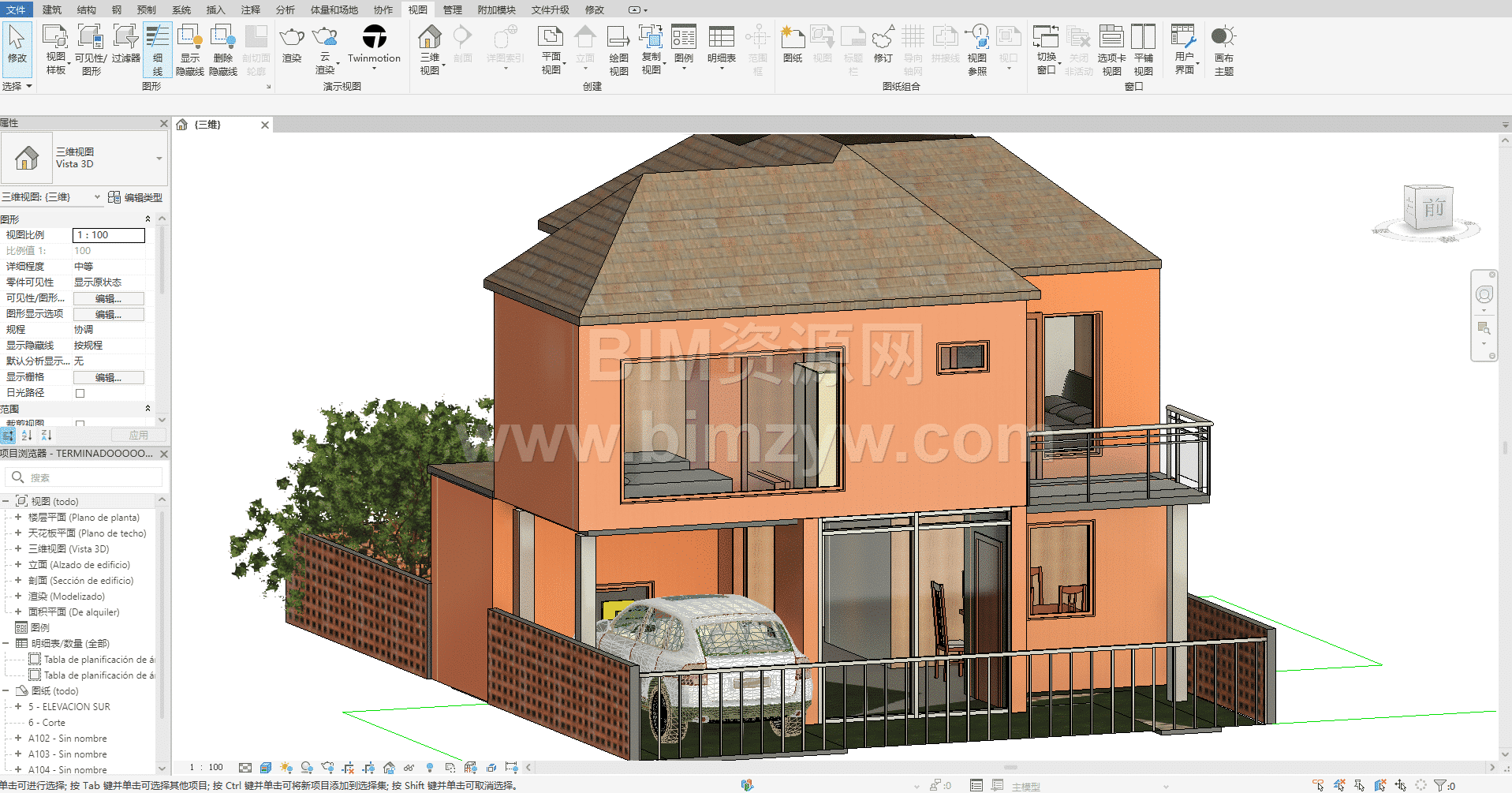Select the Render teapot (渲染) tool
The width and height of the screenshot is (1512, 793).
(292, 38)
